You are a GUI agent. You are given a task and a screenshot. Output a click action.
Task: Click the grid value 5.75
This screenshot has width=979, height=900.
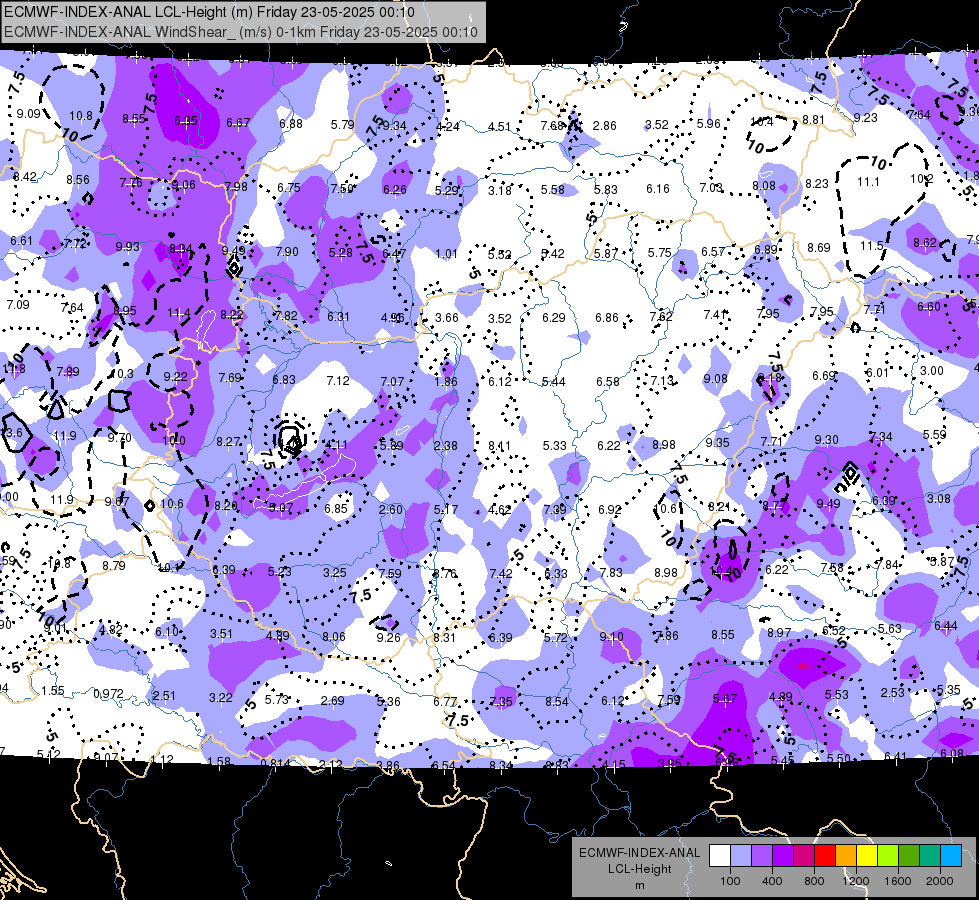[659, 252]
